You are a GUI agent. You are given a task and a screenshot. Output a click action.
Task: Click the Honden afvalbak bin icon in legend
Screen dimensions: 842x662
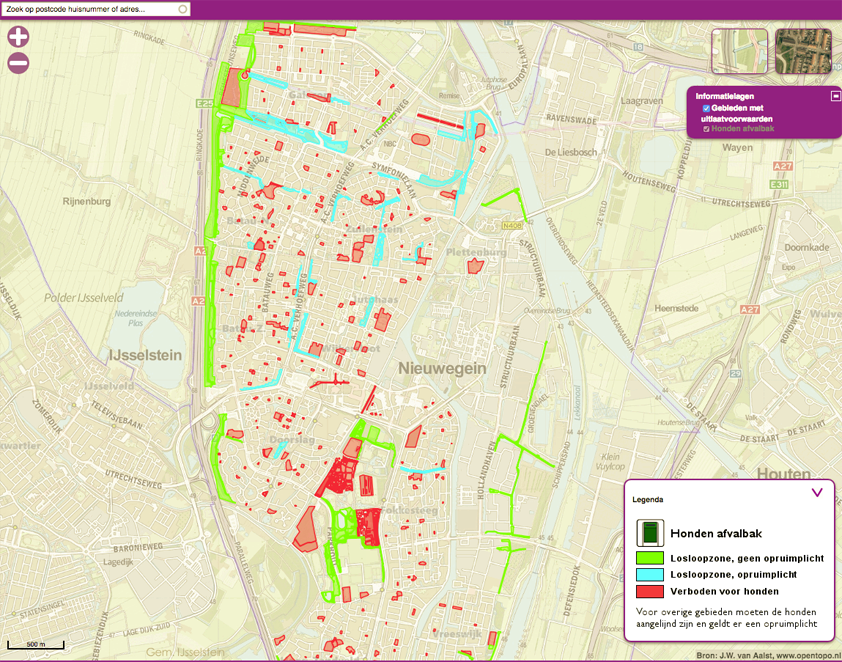coord(650,533)
